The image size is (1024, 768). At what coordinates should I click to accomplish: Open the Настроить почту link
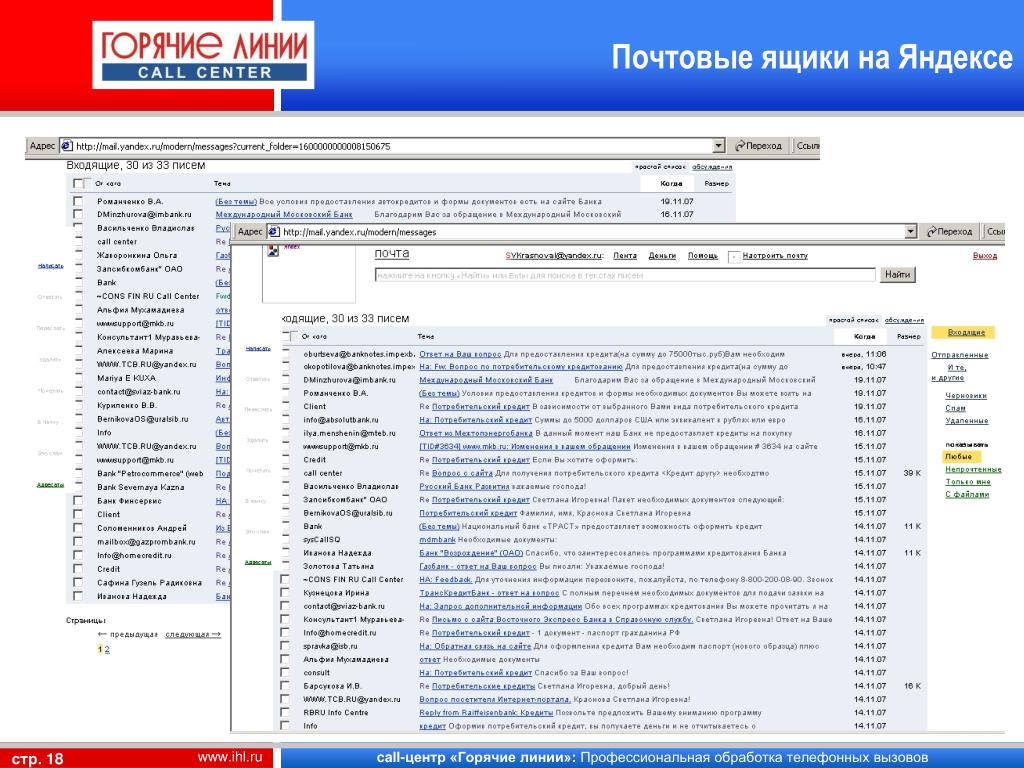coord(775,256)
